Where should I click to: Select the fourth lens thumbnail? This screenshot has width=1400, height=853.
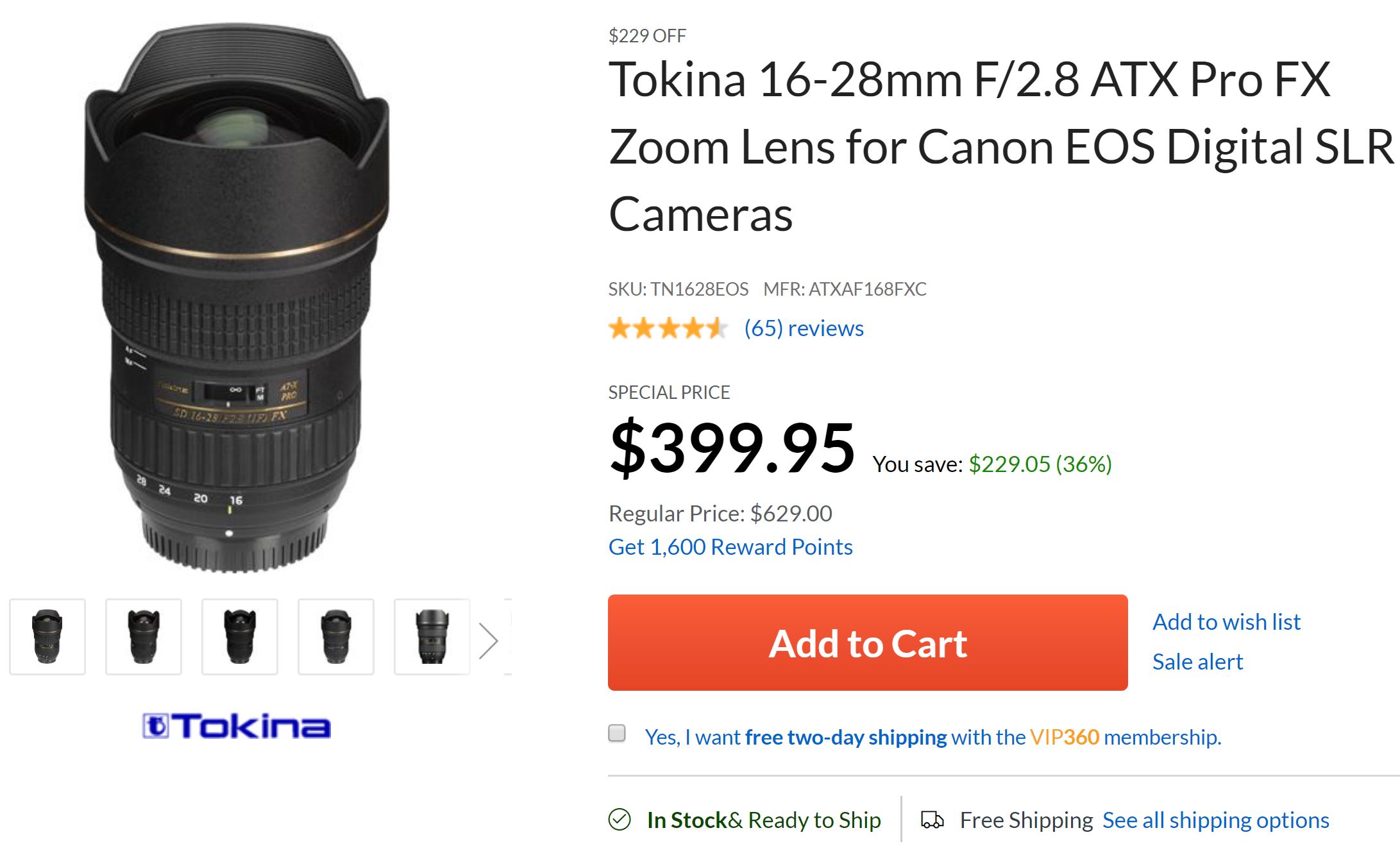coord(336,636)
